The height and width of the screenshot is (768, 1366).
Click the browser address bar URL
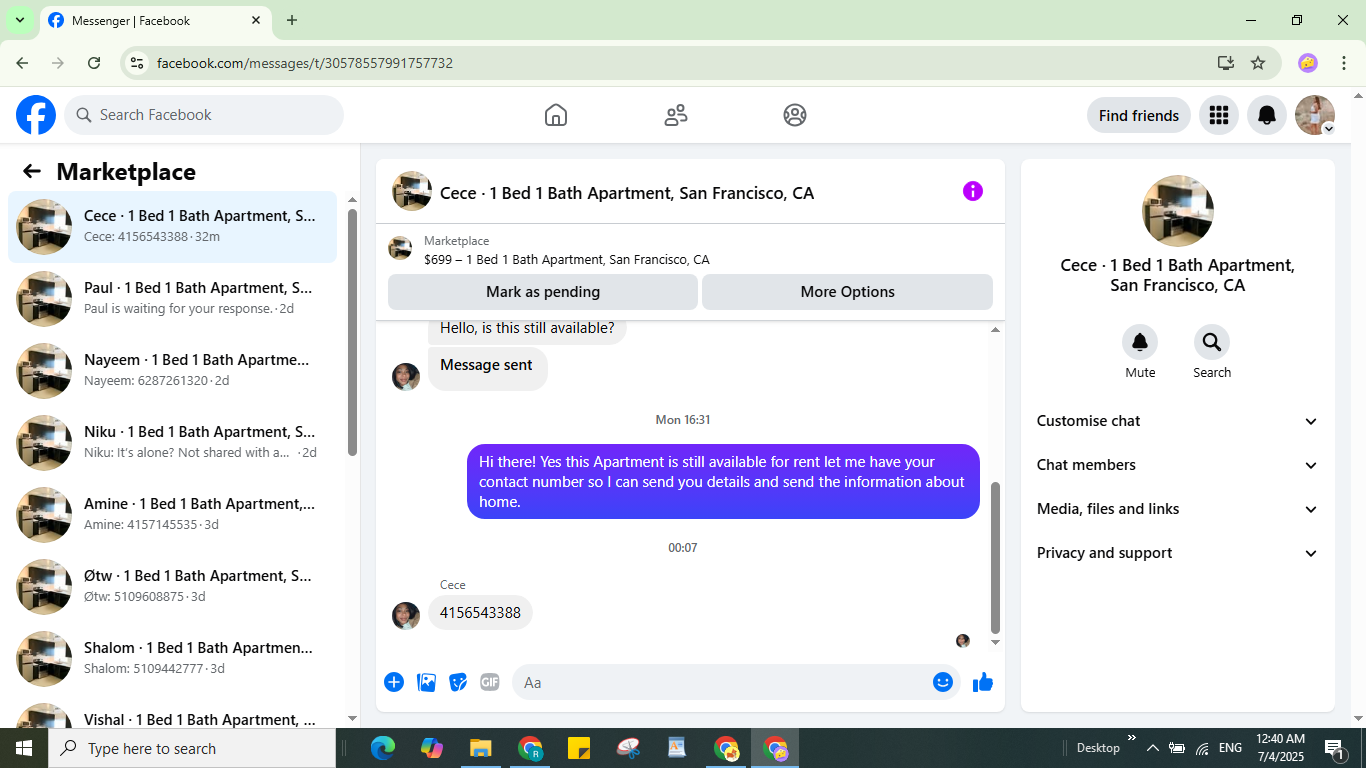[x=305, y=63]
